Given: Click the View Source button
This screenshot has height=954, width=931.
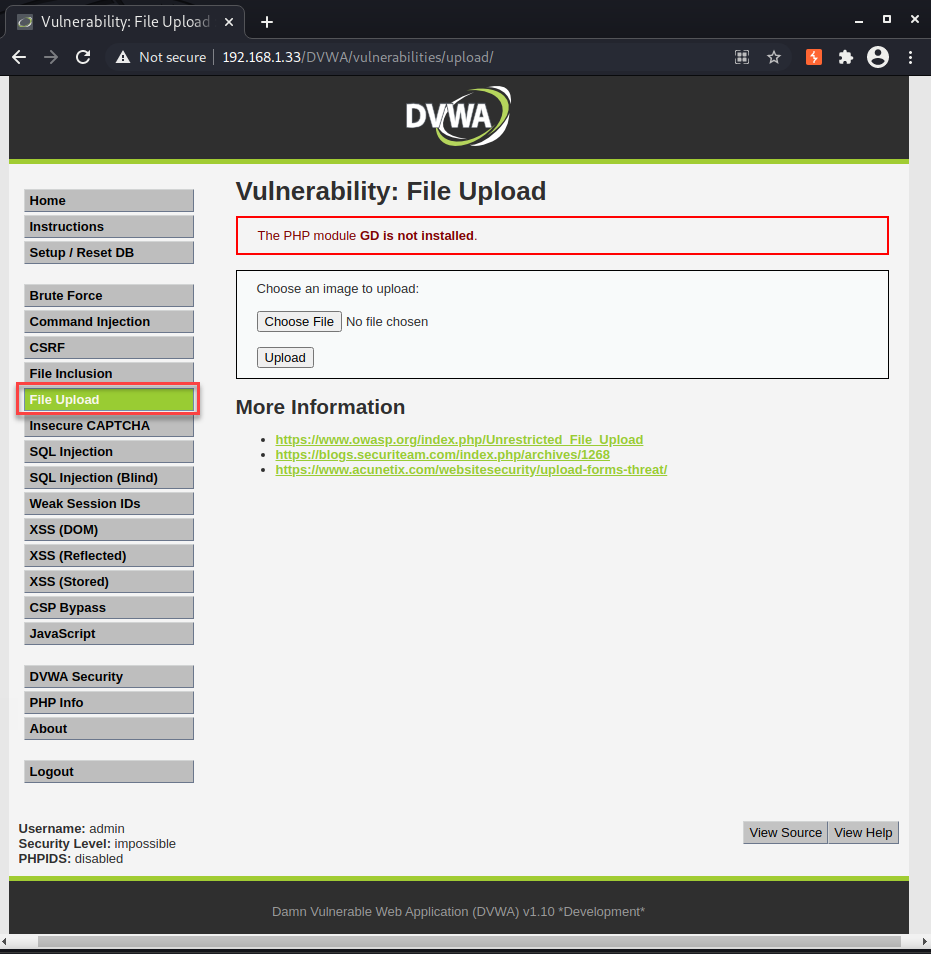Looking at the screenshot, I should [785, 832].
